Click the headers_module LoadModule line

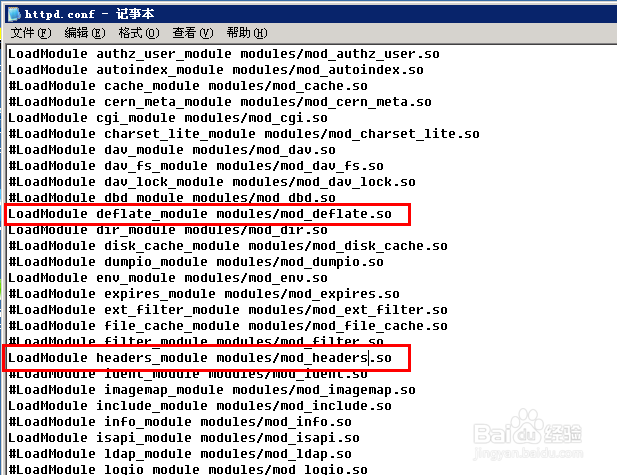coord(200,358)
